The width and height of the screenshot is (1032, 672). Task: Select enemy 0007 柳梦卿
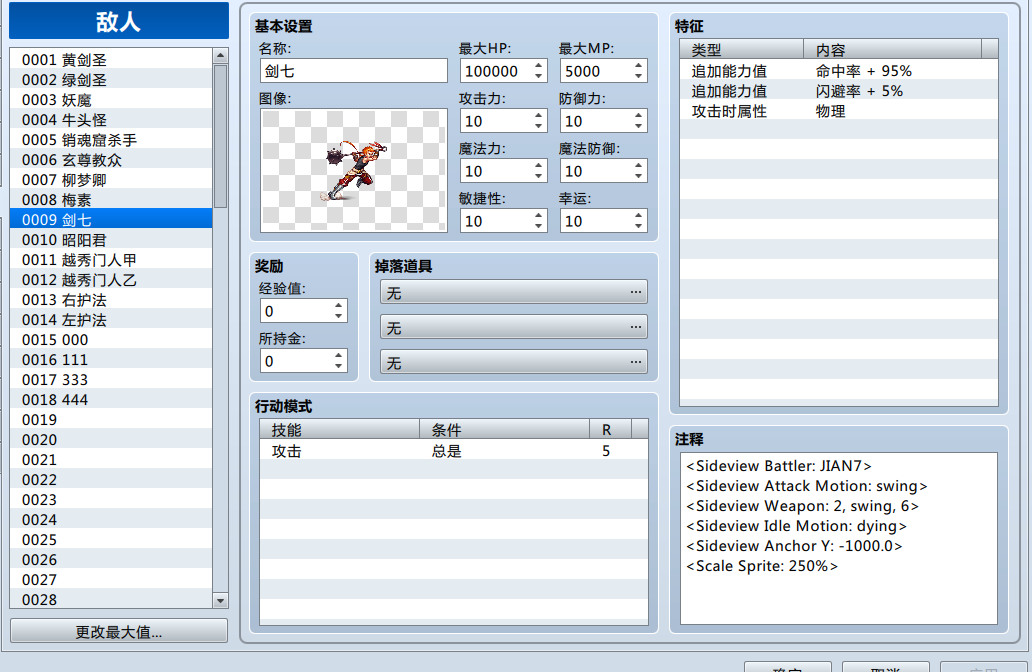111,180
